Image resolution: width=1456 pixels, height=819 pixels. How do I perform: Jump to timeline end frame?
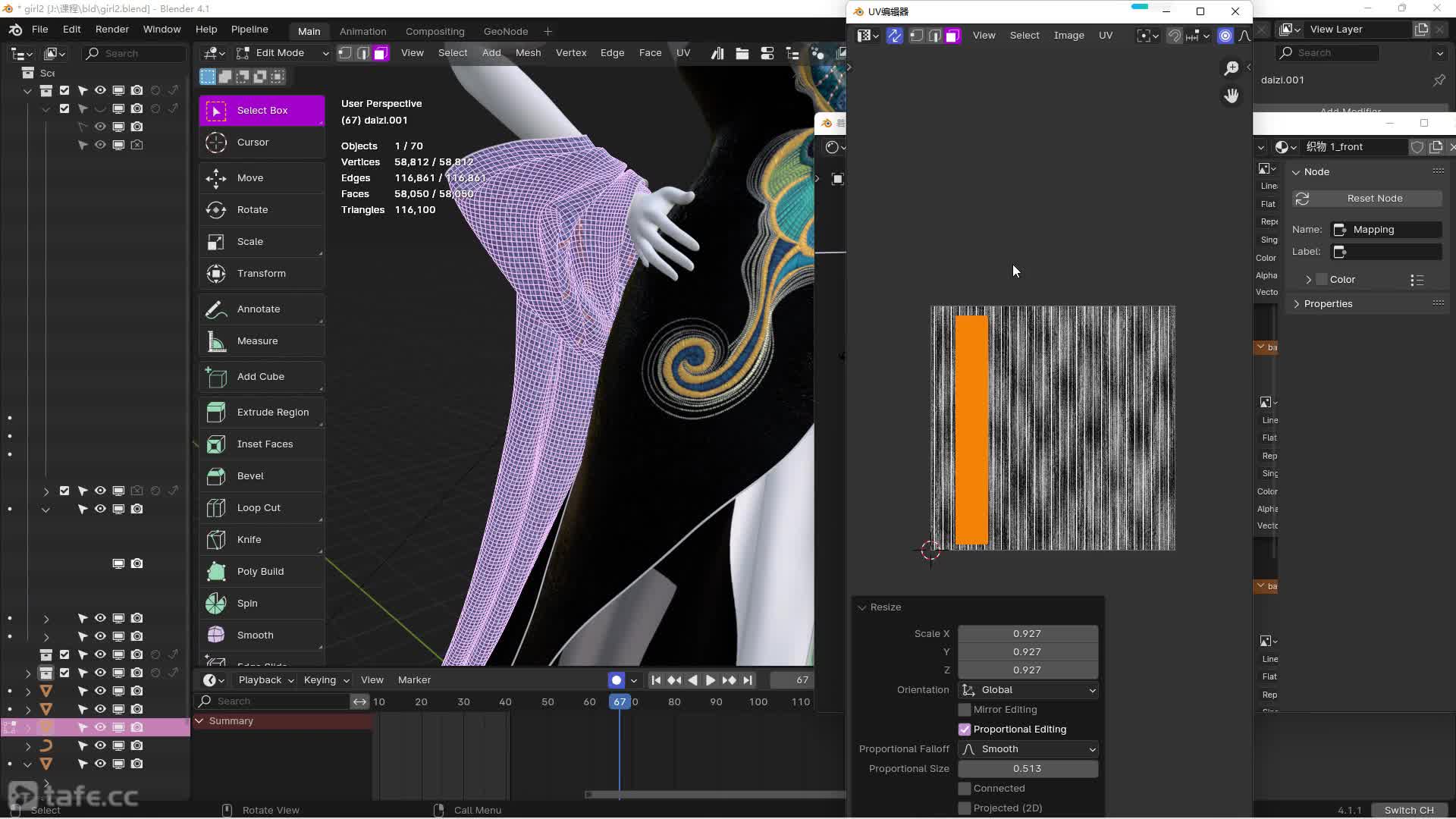pos(748,680)
